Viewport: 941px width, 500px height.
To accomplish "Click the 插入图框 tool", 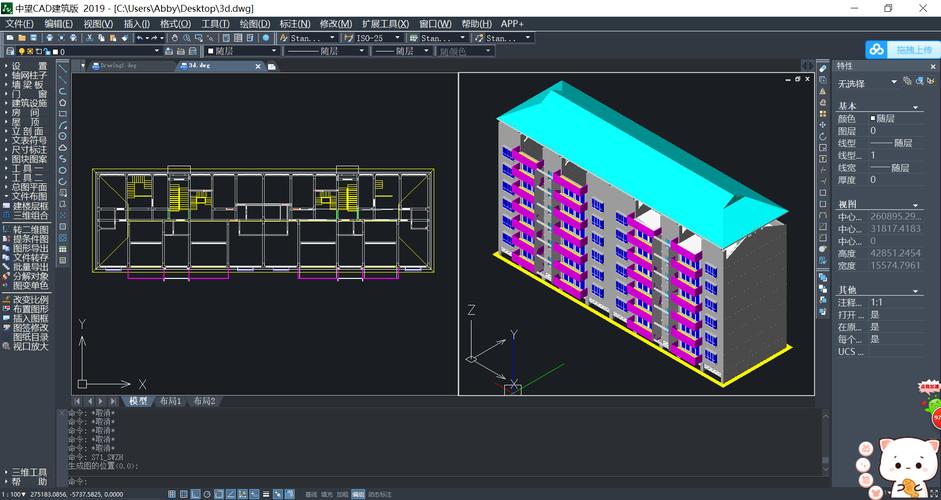I will tap(26, 318).
